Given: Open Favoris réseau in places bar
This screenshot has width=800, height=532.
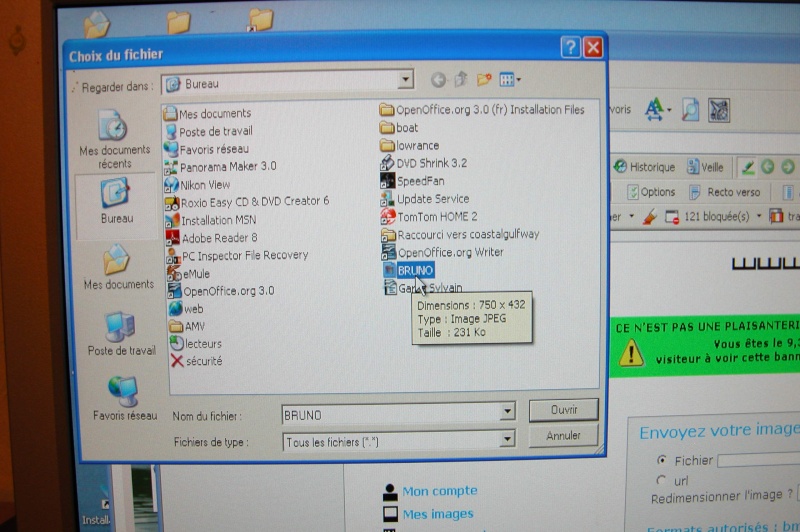Looking at the screenshot, I should pos(124,398).
